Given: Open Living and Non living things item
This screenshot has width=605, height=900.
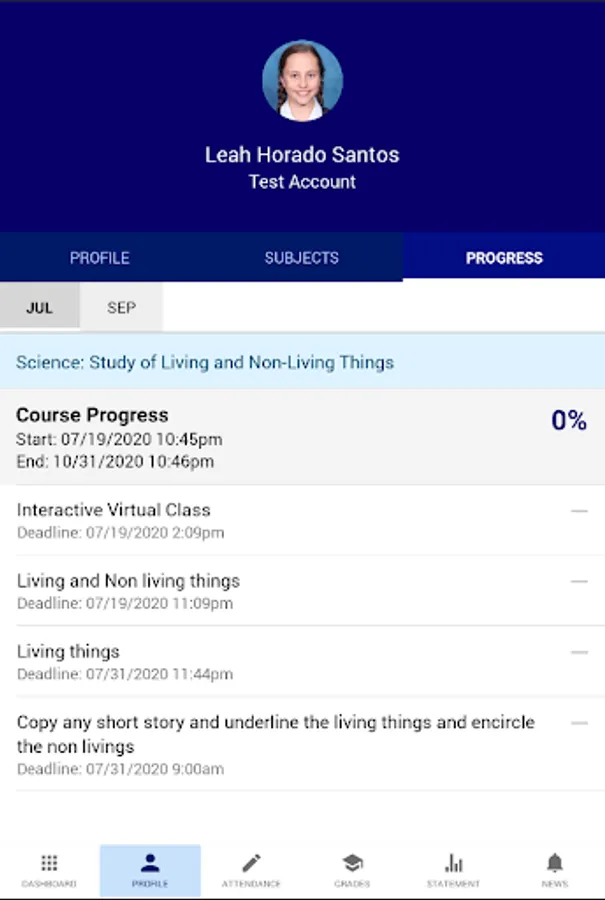Looking at the screenshot, I should pos(128,581).
